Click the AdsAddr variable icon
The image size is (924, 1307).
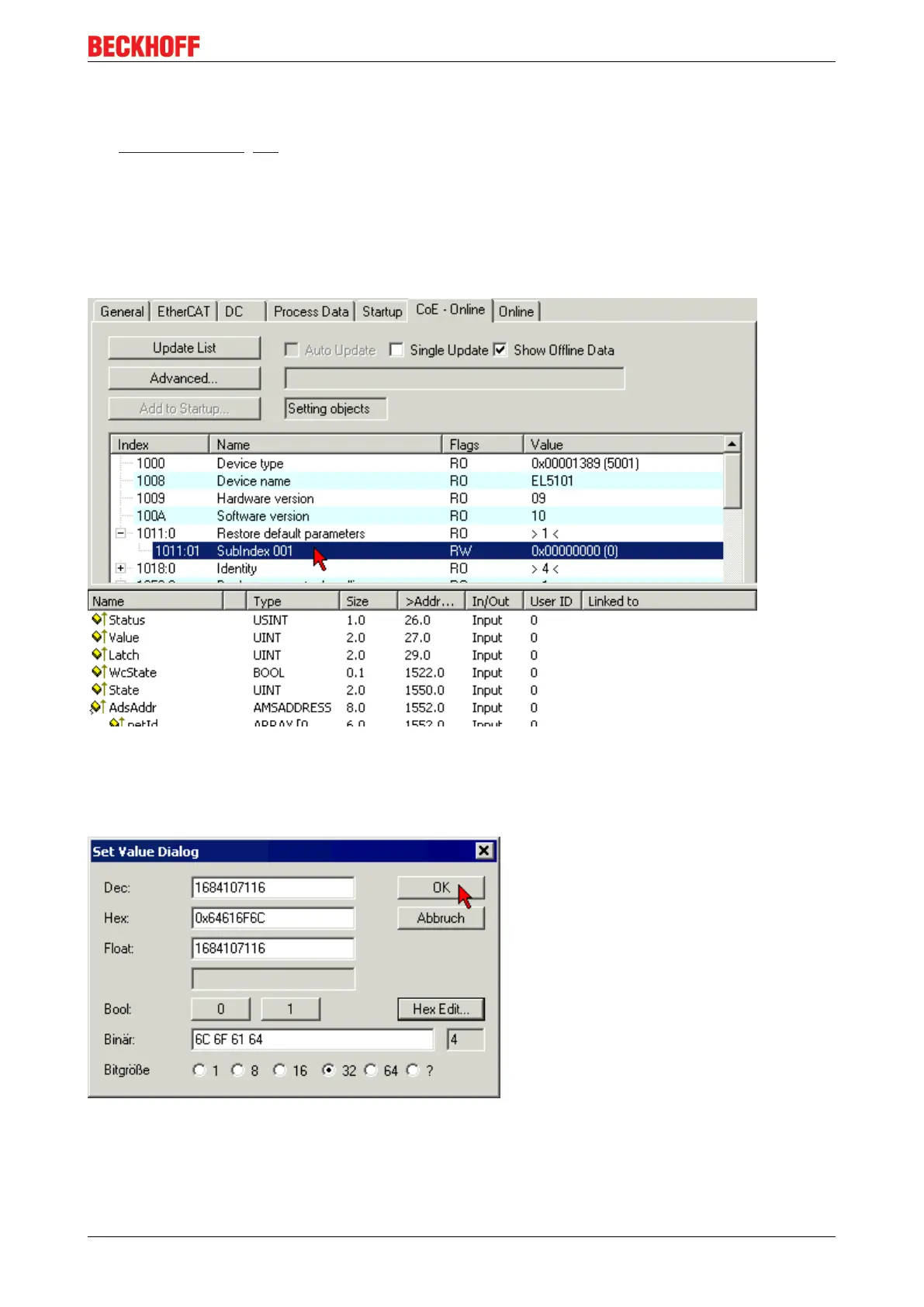point(98,707)
